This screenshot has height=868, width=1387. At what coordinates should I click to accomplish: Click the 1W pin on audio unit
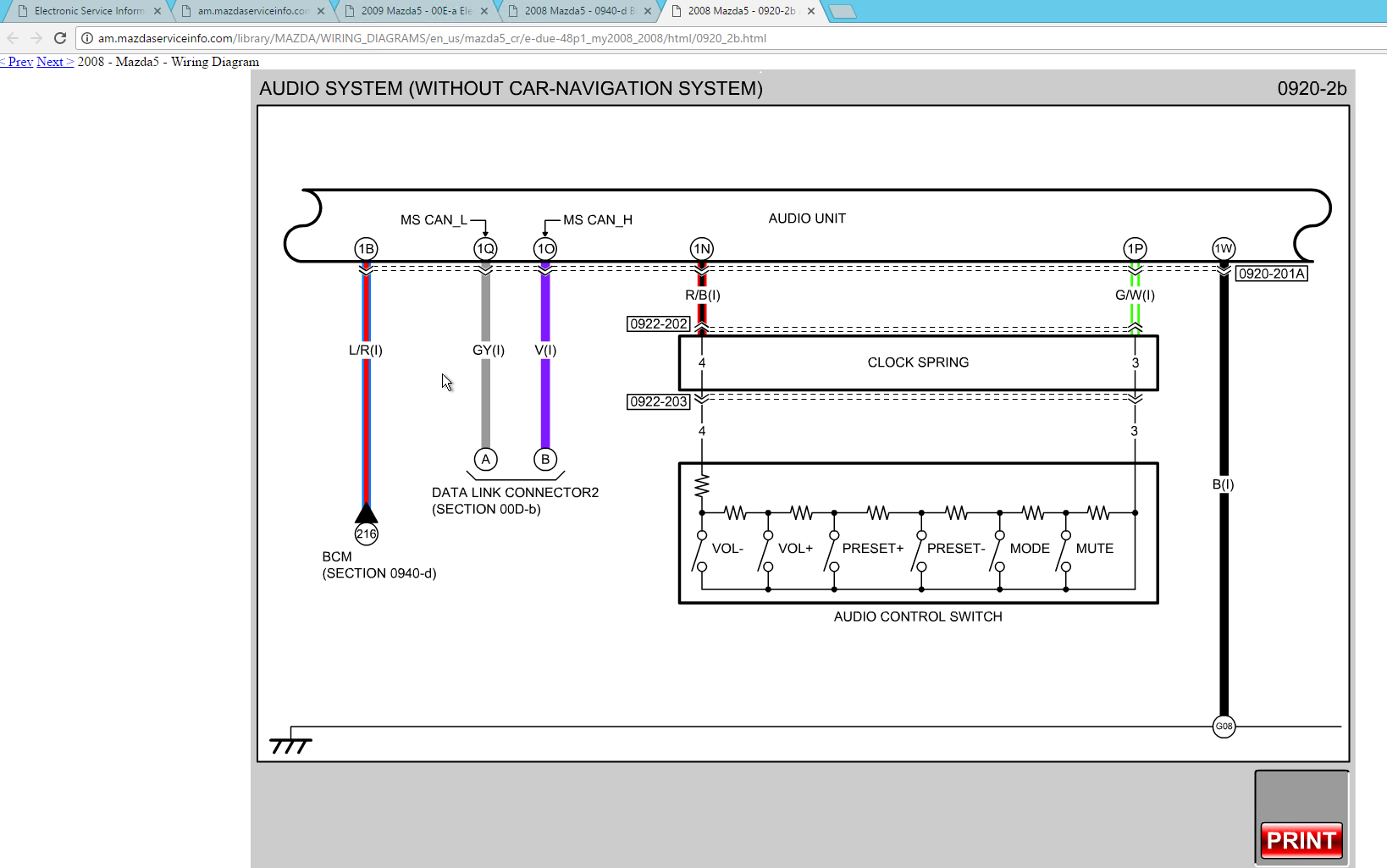(x=1224, y=249)
